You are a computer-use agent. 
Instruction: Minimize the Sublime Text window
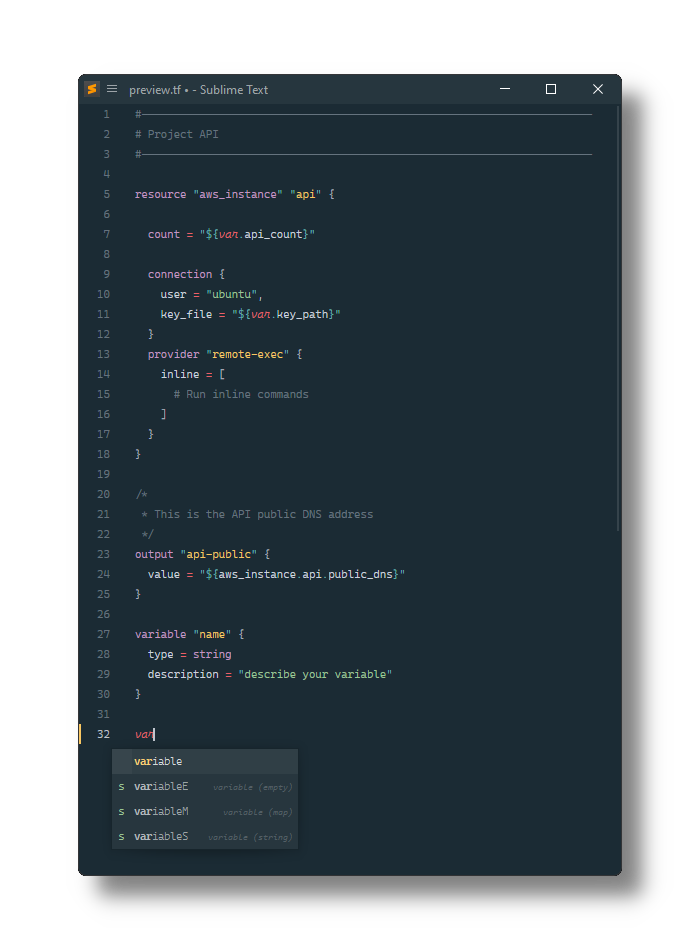point(505,89)
